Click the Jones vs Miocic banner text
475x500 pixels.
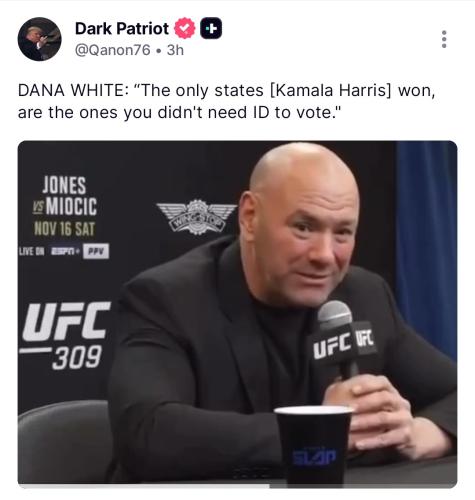(x=65, y=196)
